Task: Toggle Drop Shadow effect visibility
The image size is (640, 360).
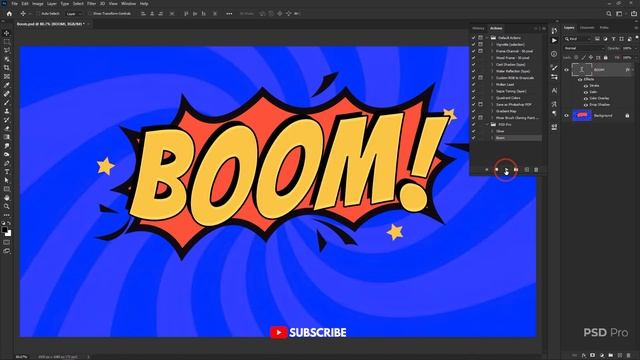Action: coord(586,105)
